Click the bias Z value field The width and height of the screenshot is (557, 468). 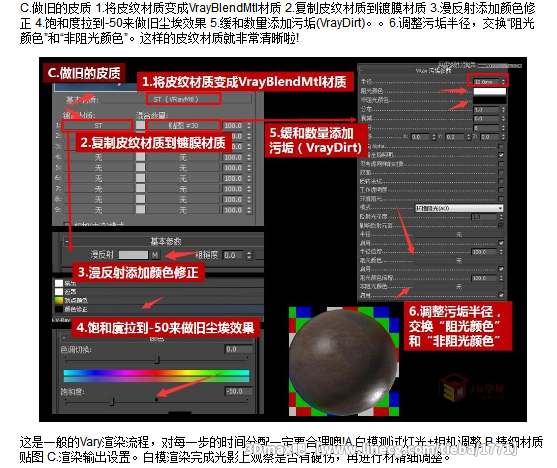[490, 137]
